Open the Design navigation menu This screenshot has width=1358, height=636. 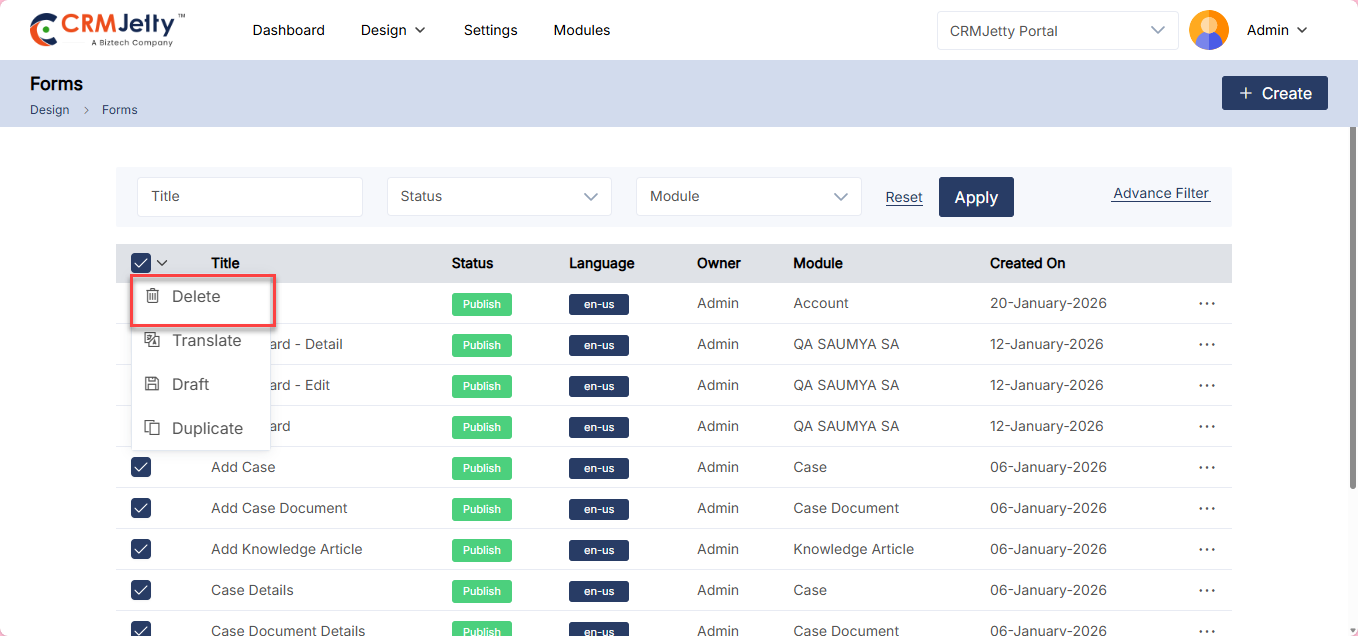tap(393, 30)
